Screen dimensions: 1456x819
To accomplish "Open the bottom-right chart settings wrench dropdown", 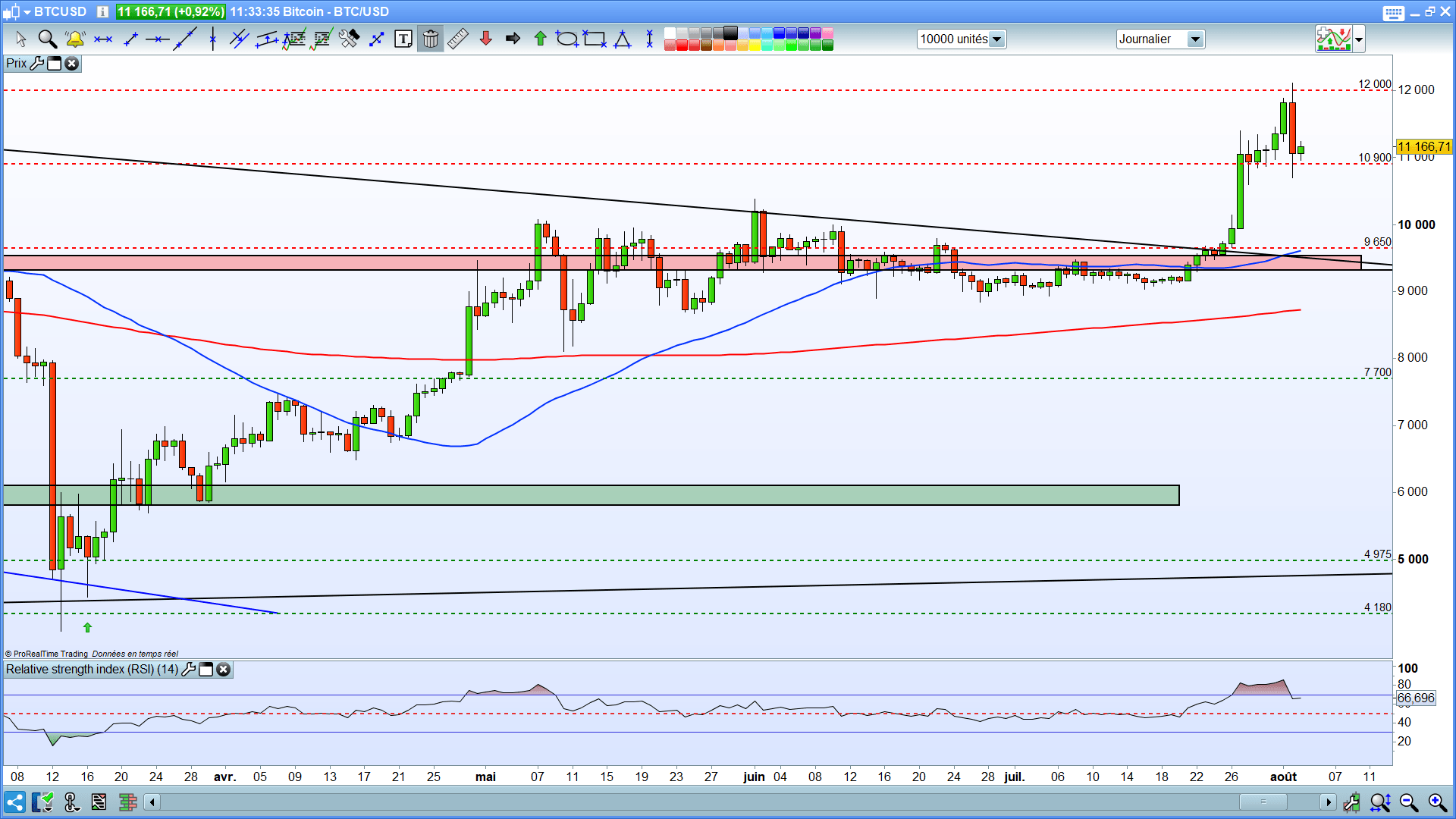I will [1351, 802].
